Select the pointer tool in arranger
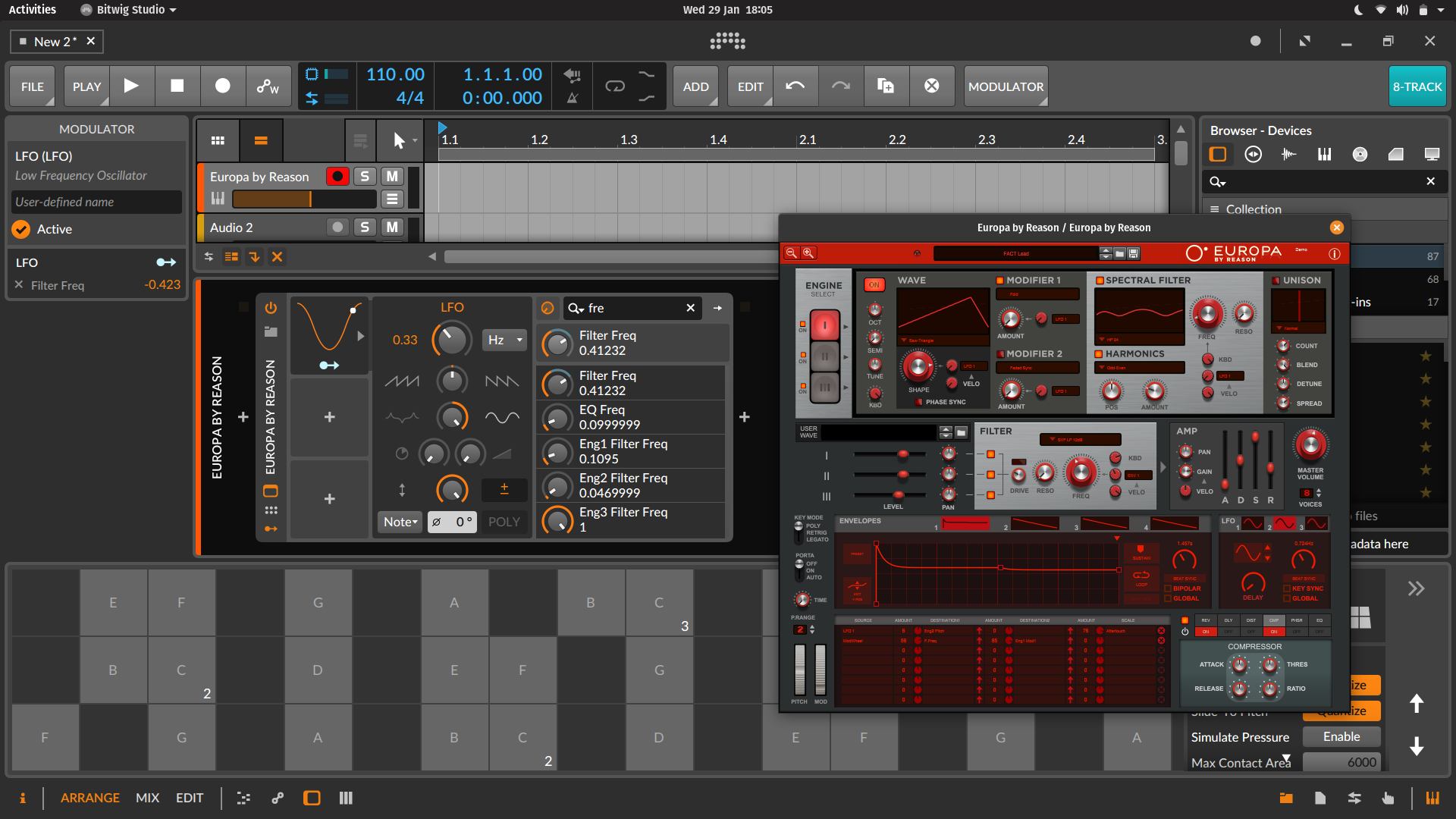Screen dimensions: 1456x819 pos(400,140)
